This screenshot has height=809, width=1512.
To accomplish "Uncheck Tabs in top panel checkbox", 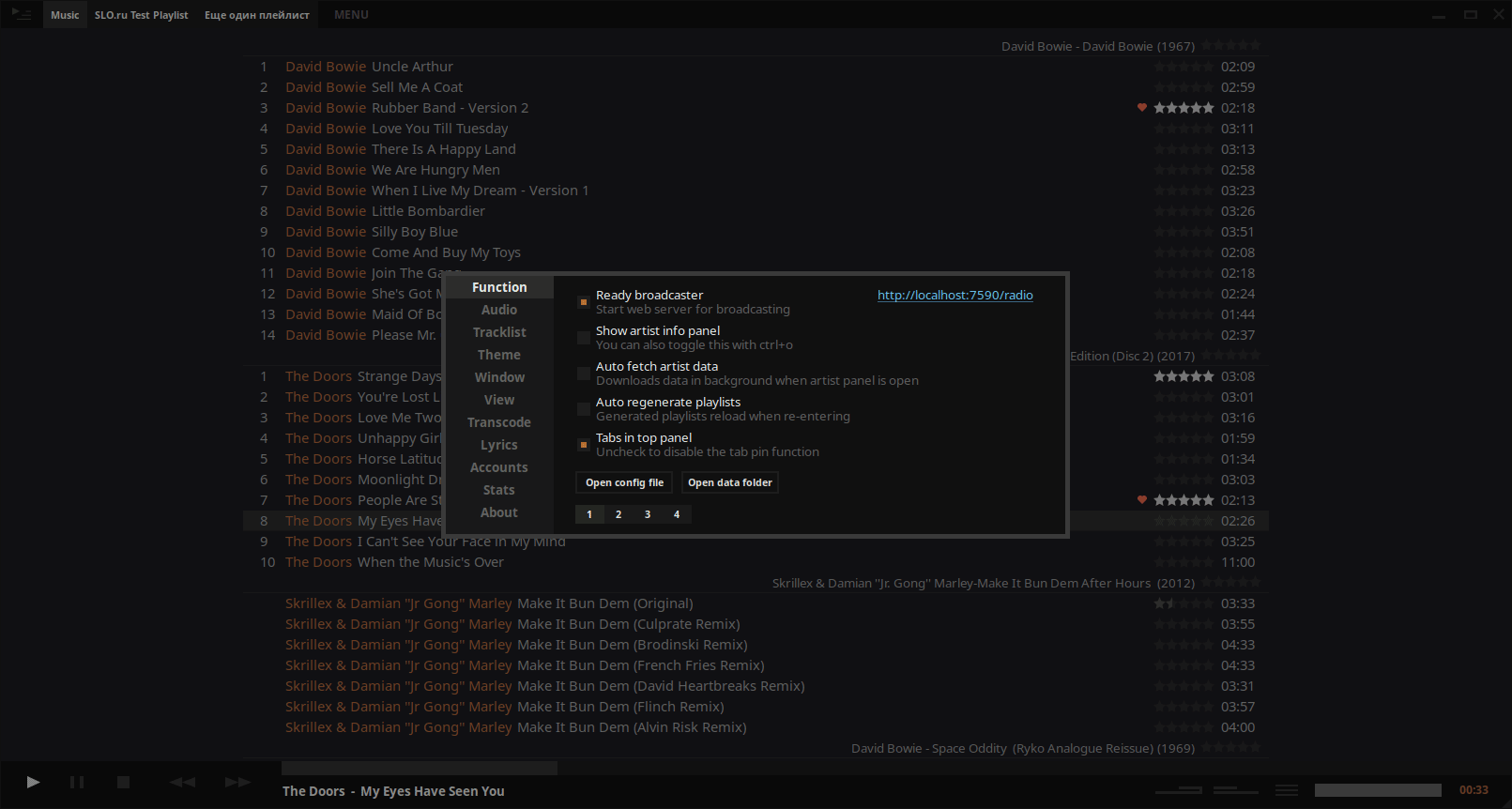I will click(584, 445).
